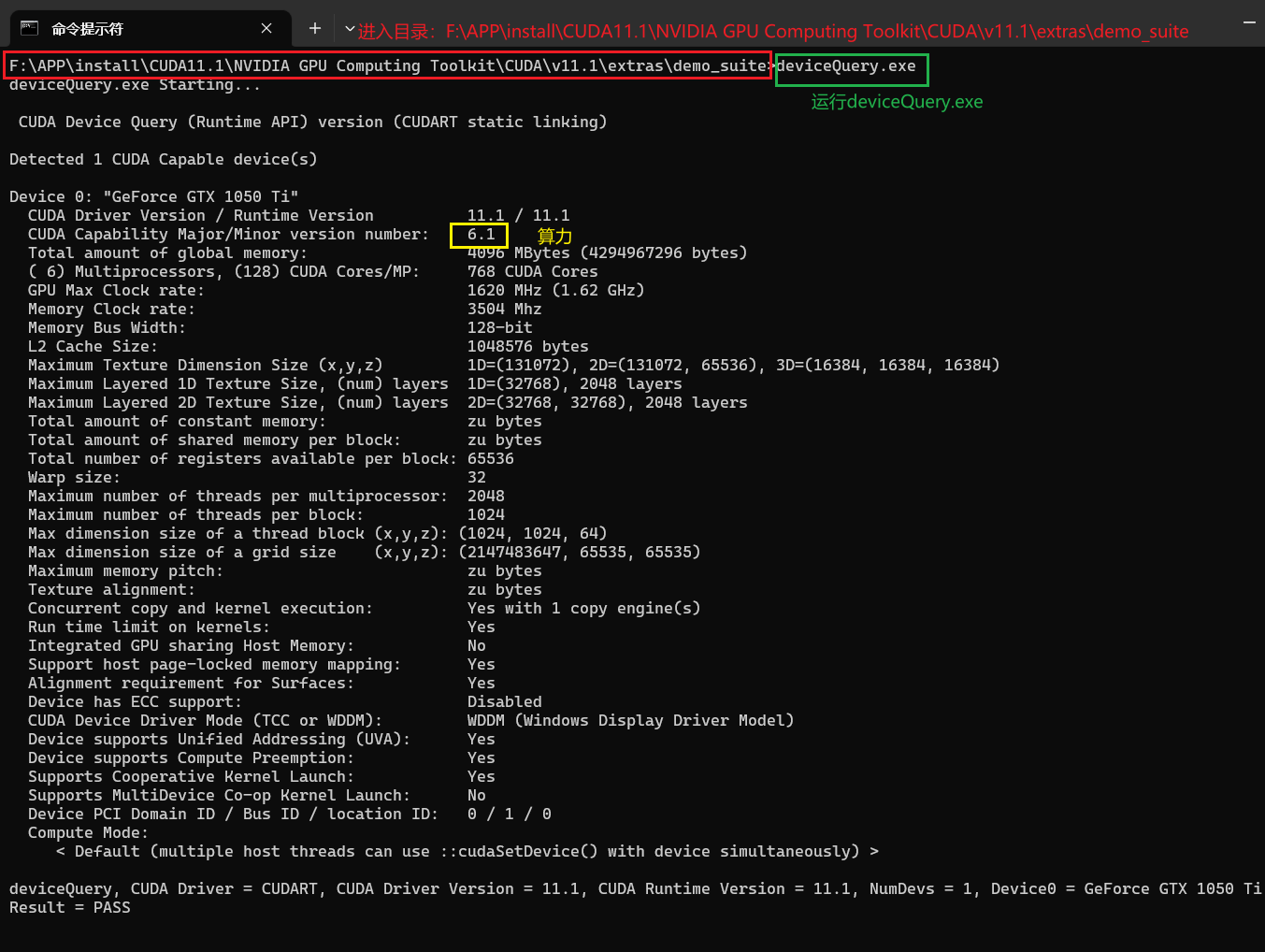This screenshot has width=1265, height=952.
Task: Click 'Device has ECC support:' label
Action: click(x=135, y=702)
